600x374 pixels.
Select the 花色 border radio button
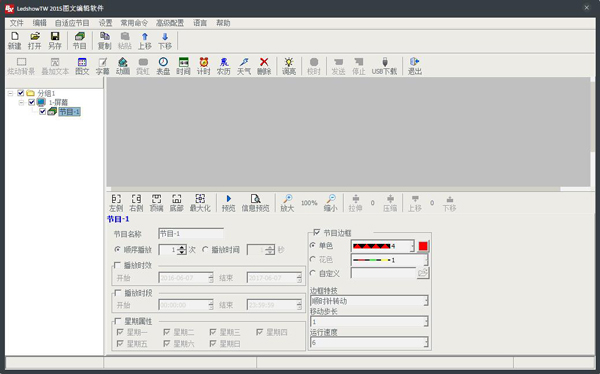tap(313, 259)
